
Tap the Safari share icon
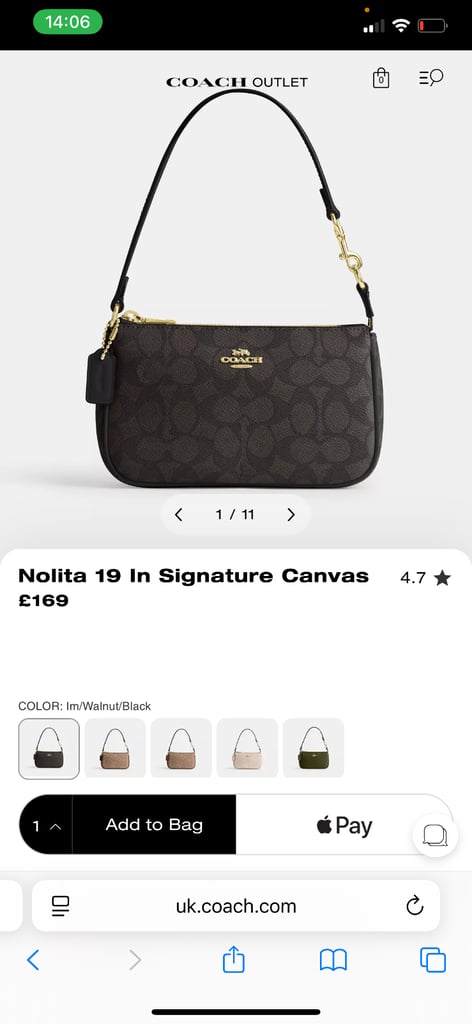(x=234, y=959)
